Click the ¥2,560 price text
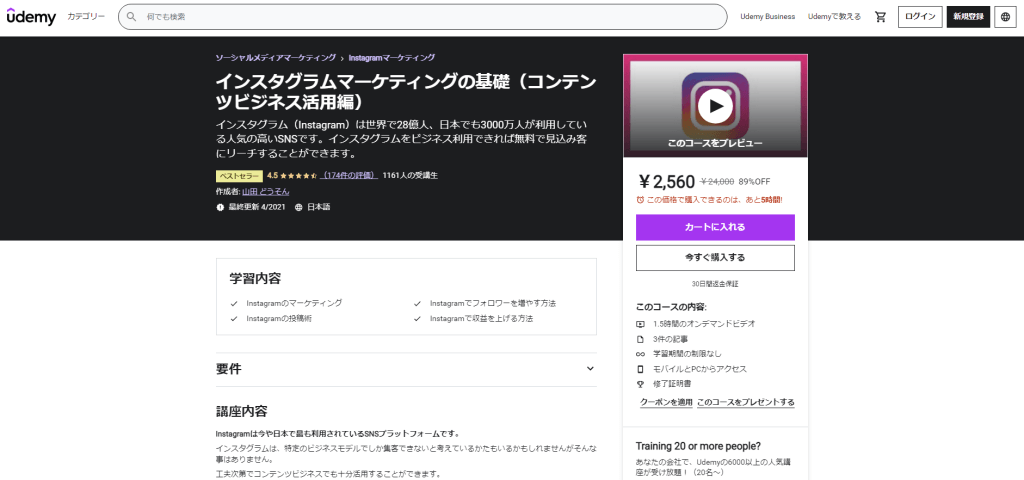Image resolution: width=1024 pixels, height=480 pixels. [x=666, y=182]
